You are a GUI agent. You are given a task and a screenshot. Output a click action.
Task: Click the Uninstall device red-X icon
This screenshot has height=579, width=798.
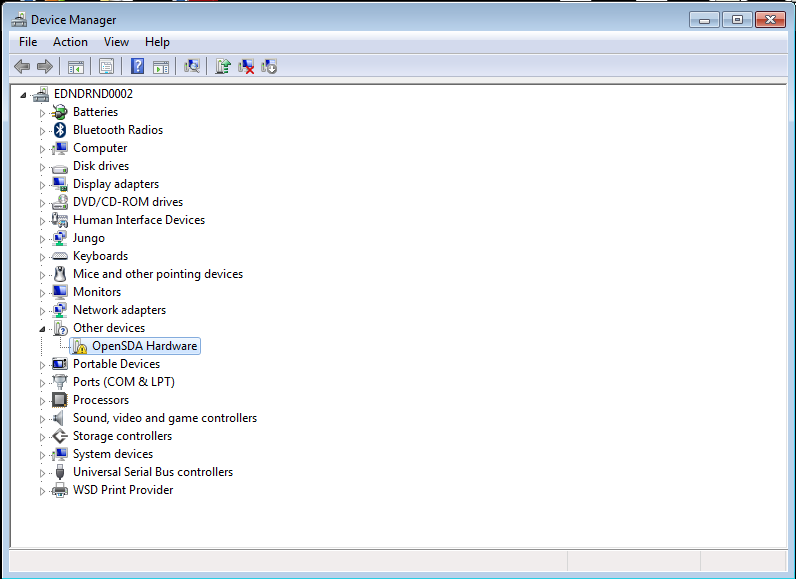tap(246, 66)
